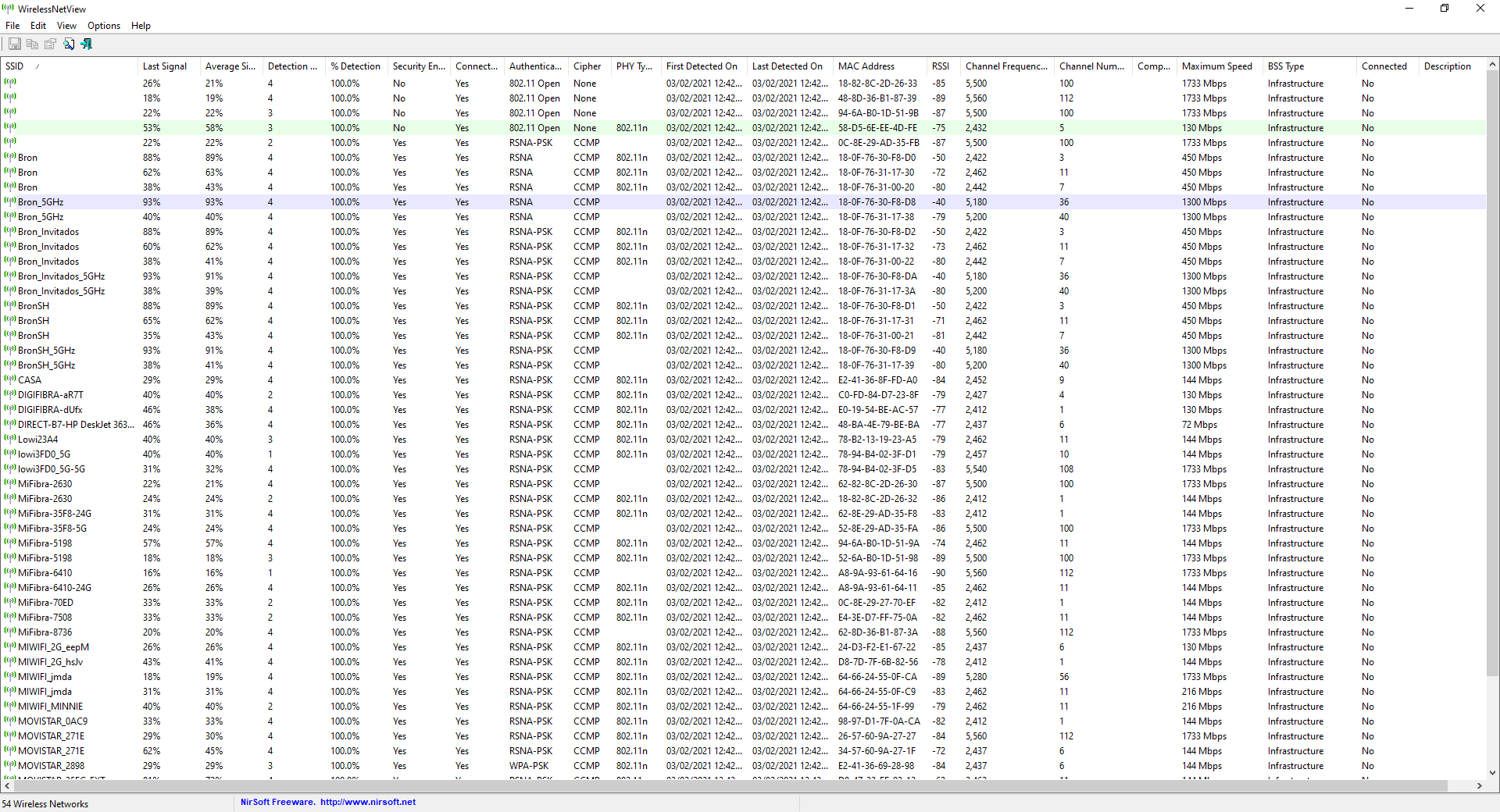Click the 72 Mbps maximum speed cell
Image resolution: width=1500 pixels, height=812 pixels.
coord(1199,425)
